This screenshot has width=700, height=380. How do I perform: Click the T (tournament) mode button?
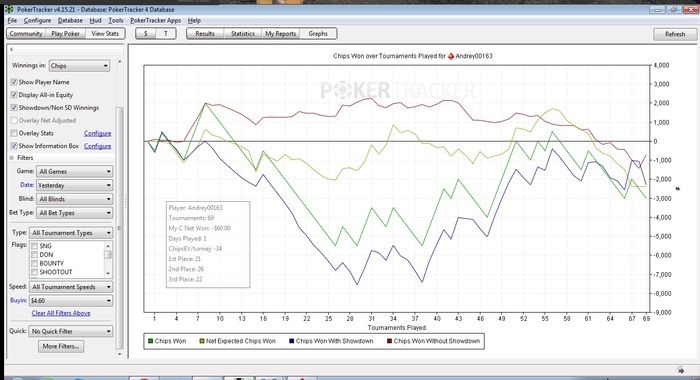(x=166, y=33)
